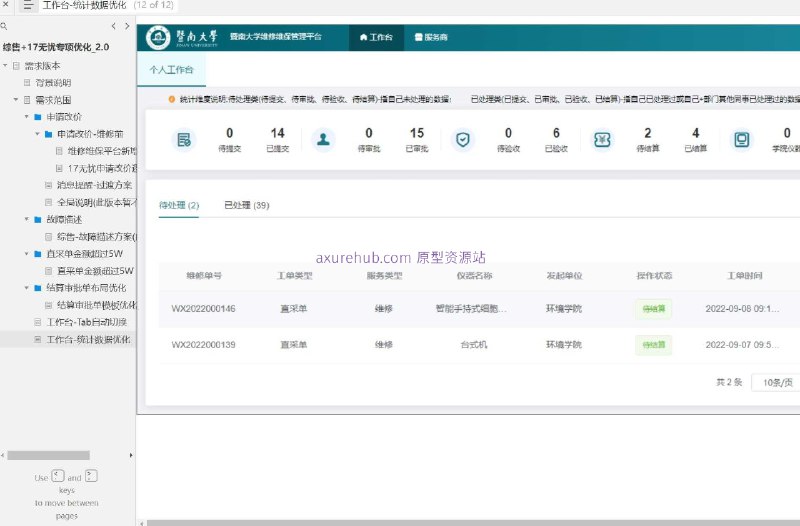Open the 结算审批单模板优化 page
The width and height of the screenshot is (800, 526).
pos(96,305)
